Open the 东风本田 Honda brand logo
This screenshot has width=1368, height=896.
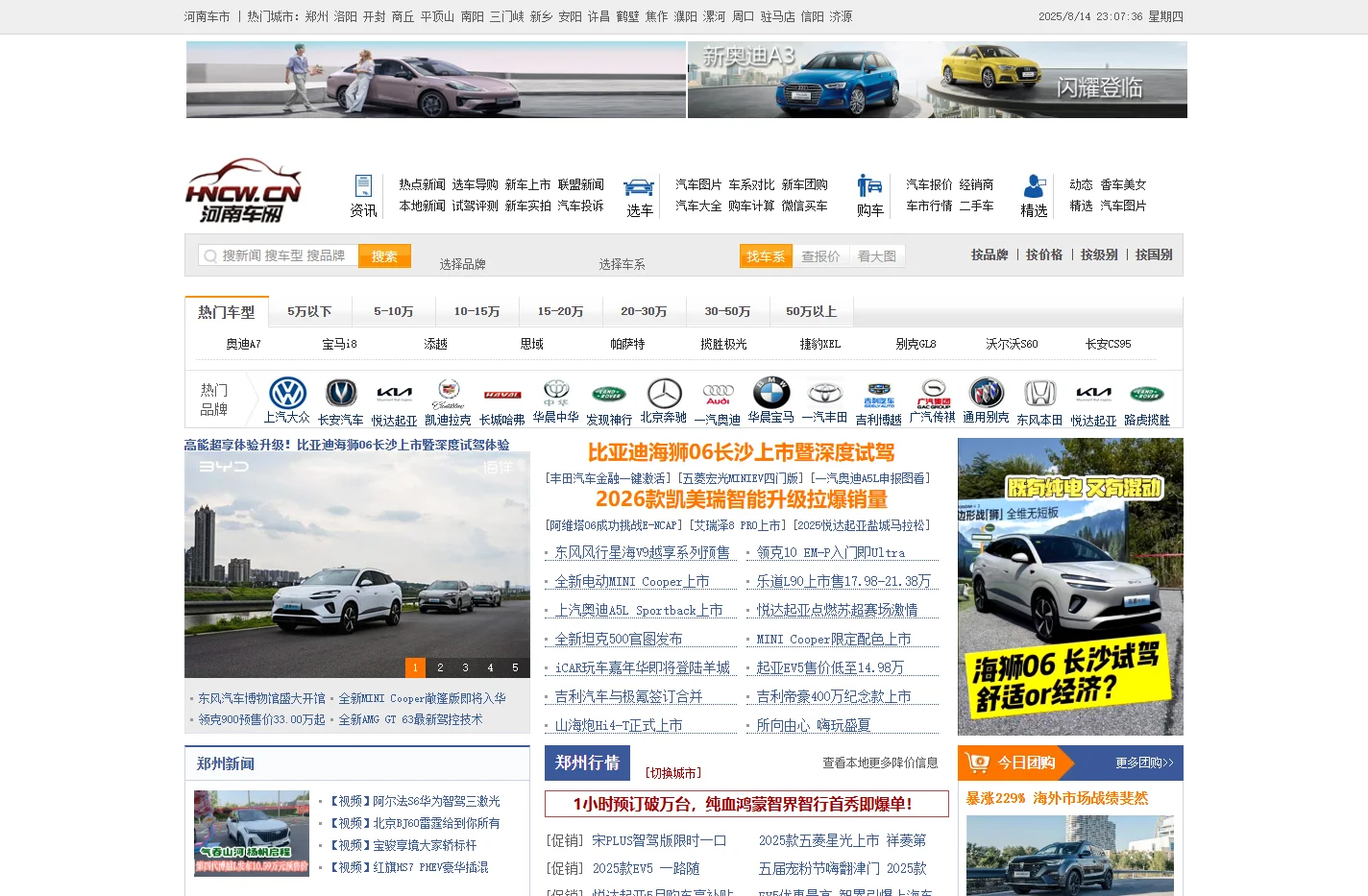[x=1040, y=393]
